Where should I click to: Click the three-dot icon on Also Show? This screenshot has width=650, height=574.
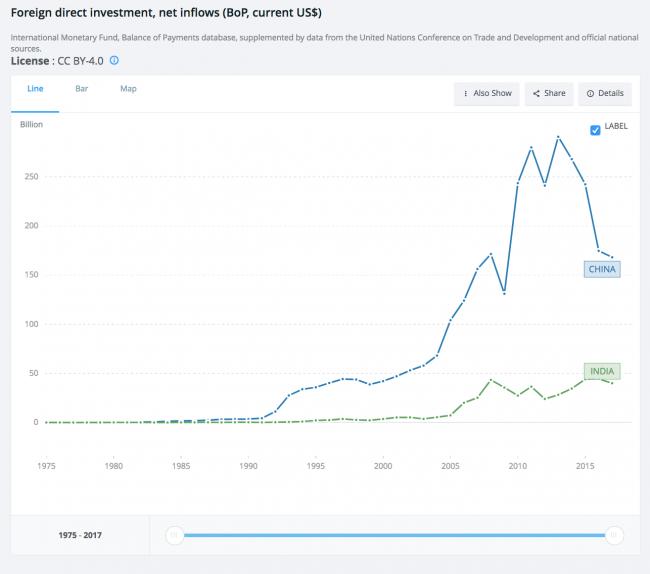pyautogui.click(x=466, y=93)
